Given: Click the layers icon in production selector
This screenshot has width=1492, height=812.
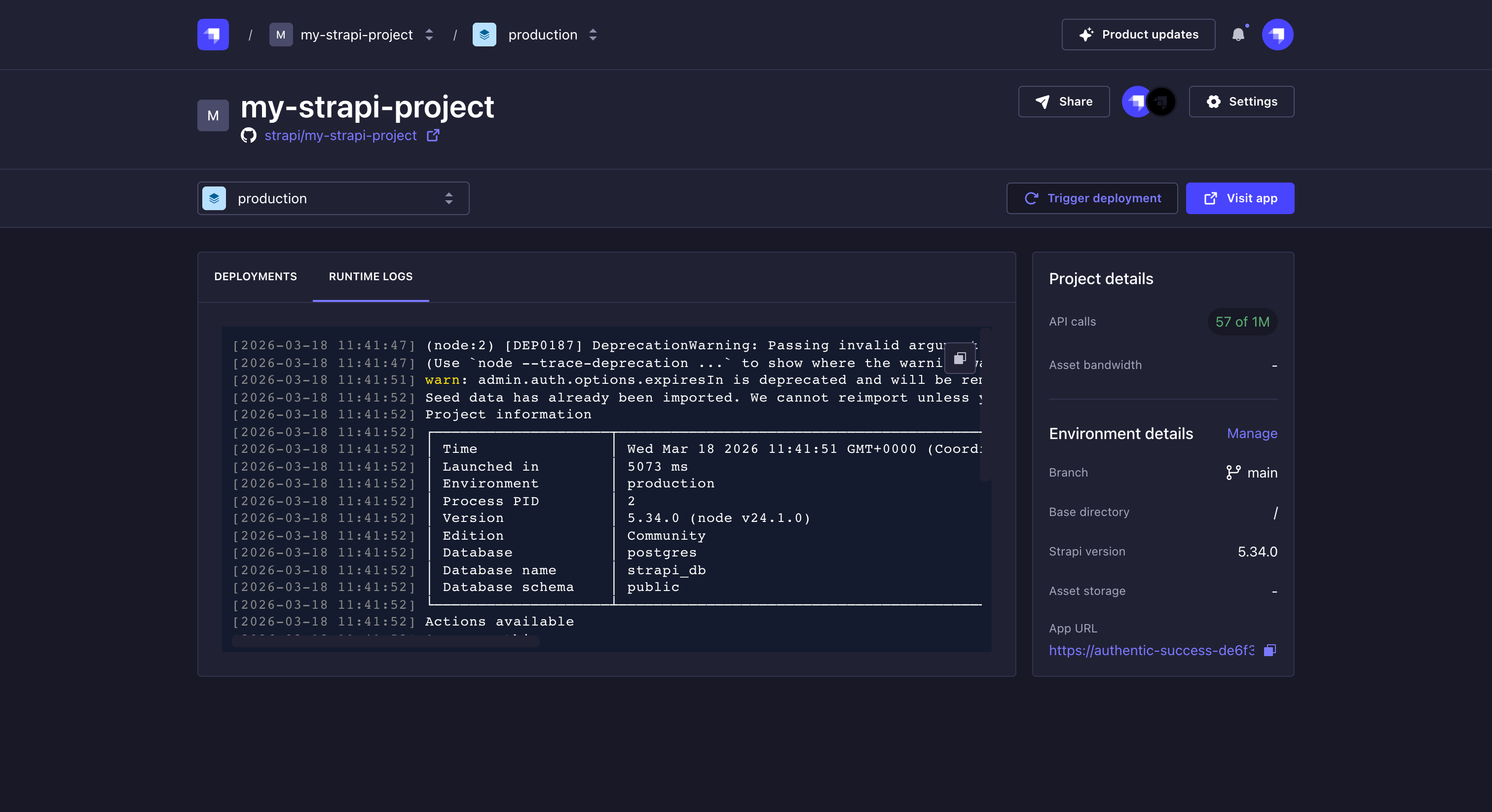Looking at the screenshot, I should click(214, 198).
